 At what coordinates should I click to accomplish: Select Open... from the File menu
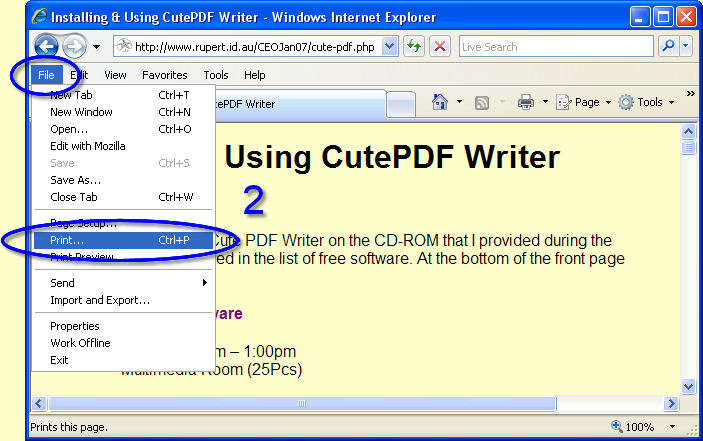click(x=122, y=129)
